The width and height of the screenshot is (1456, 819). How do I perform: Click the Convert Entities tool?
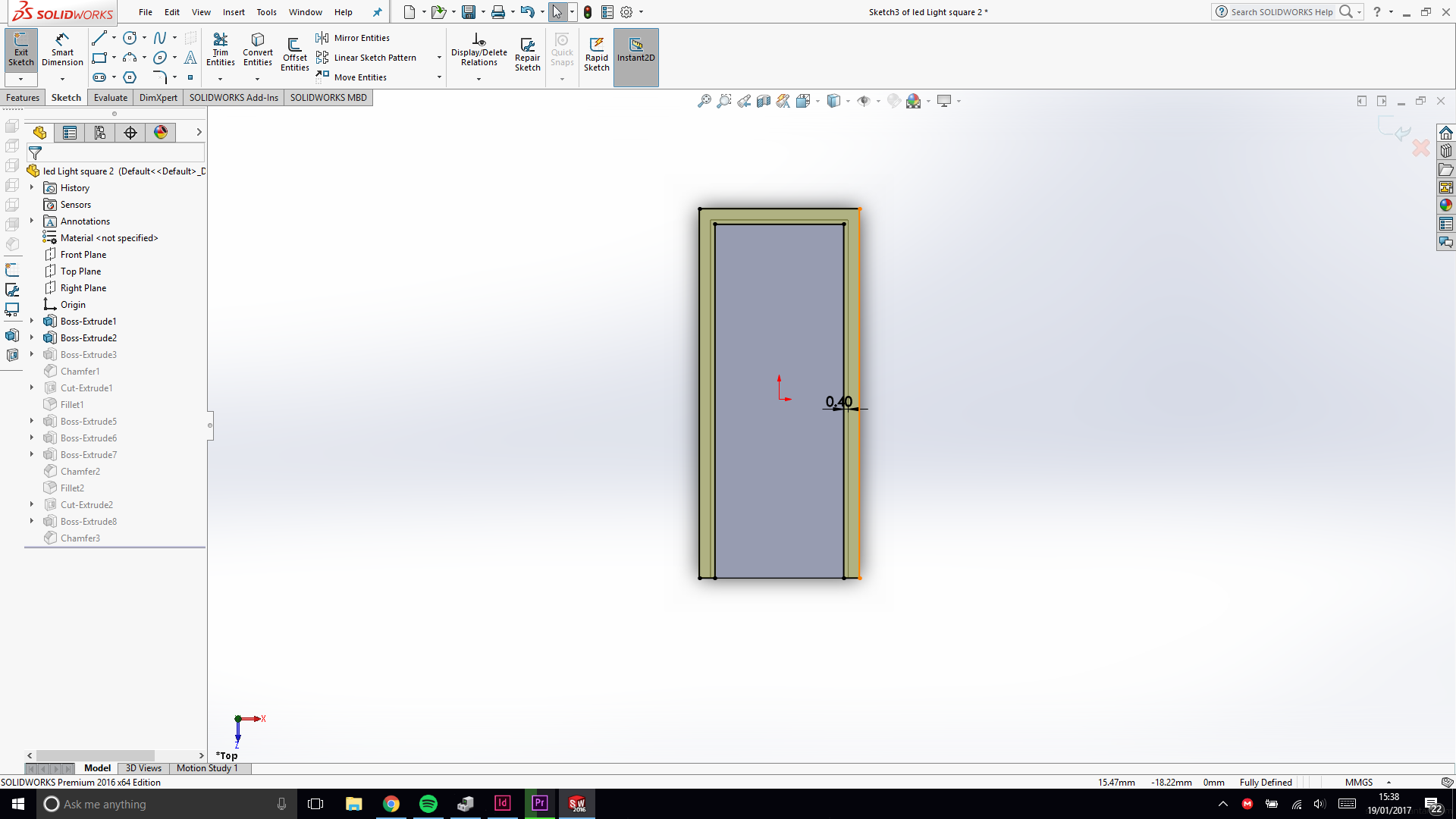click(258, 50)
